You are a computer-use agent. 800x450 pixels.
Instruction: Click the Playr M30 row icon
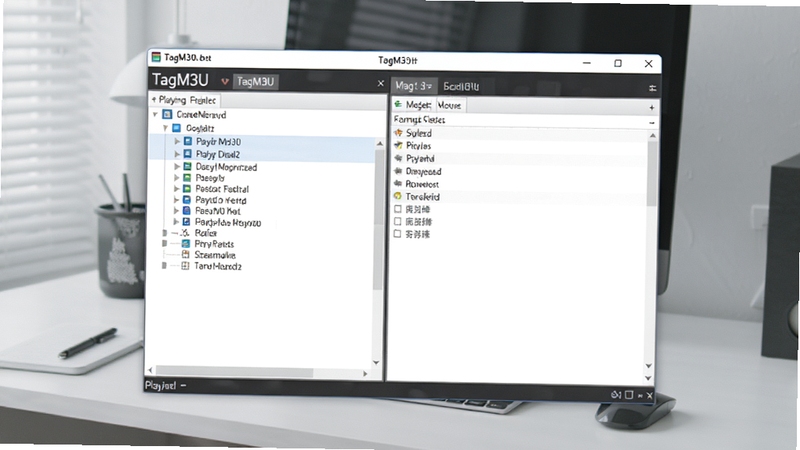tap(188, 141)
